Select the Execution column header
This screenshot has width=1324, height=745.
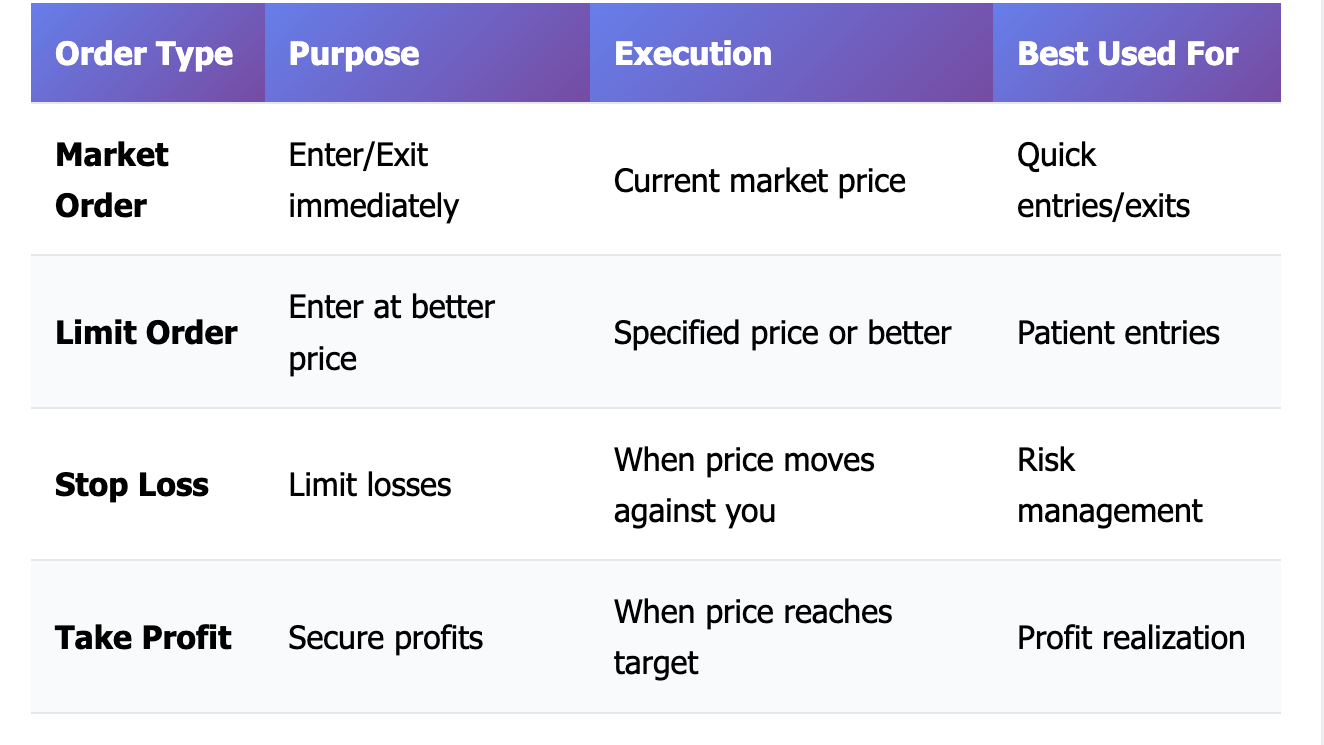pyautogui.click(x=693, y=54)
